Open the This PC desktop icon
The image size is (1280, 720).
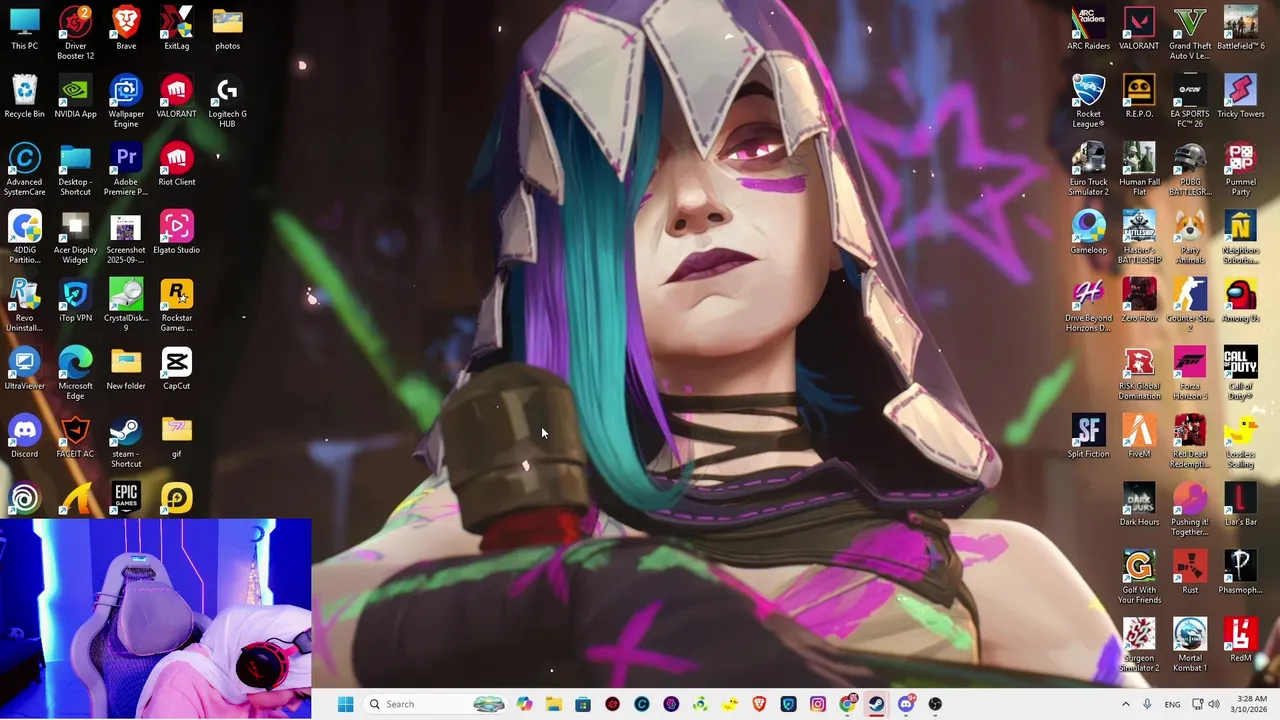[25, 29]
